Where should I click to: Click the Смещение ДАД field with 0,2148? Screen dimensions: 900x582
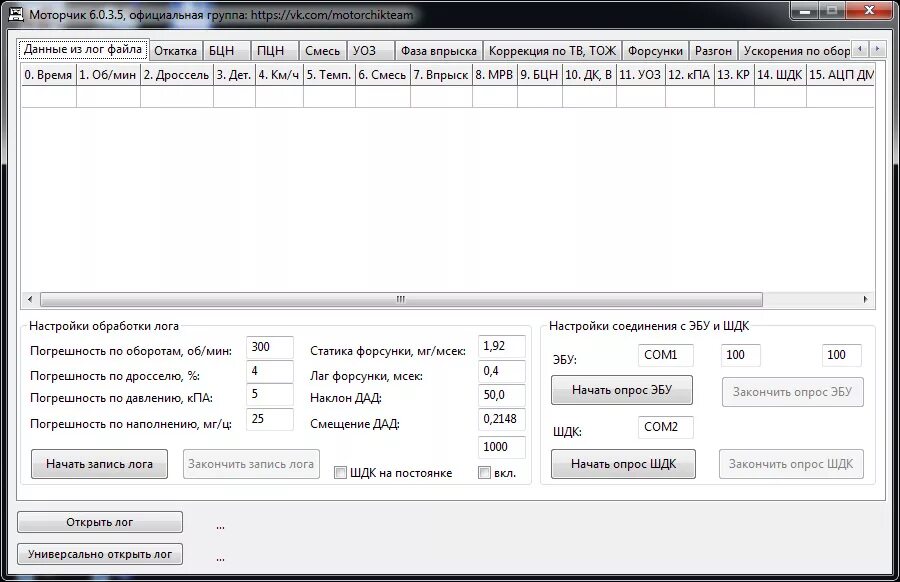click(502, 420)
